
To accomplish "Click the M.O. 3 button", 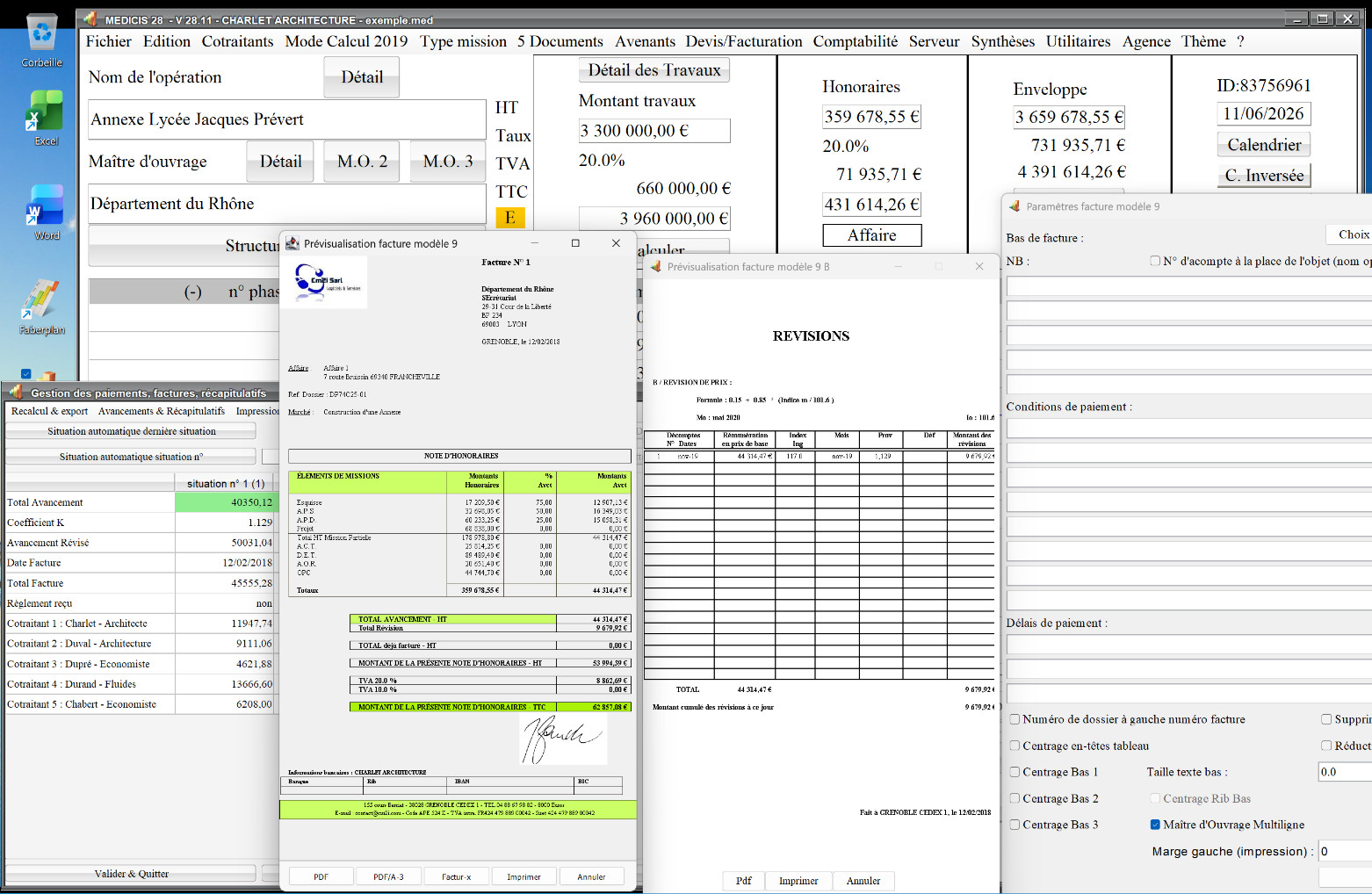I will tap(448, 162).
